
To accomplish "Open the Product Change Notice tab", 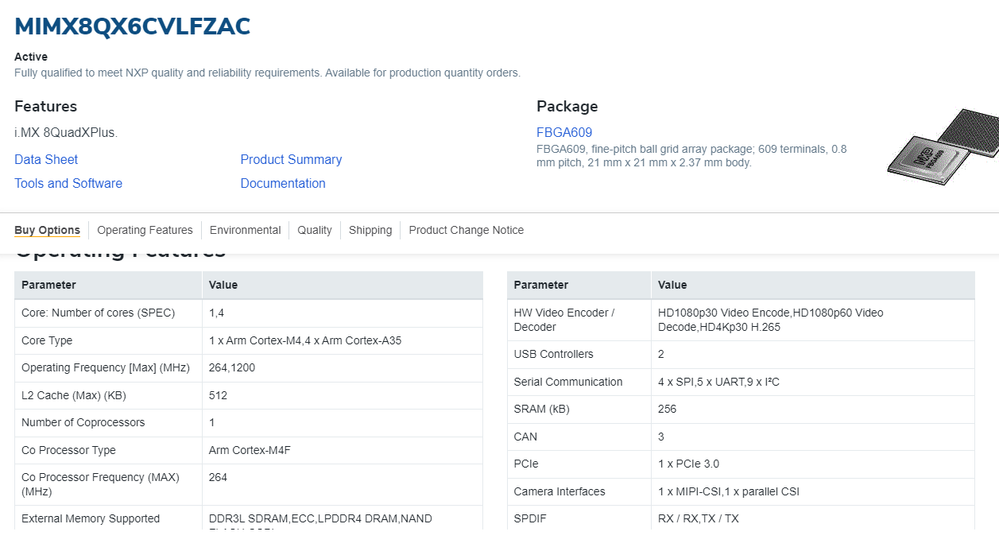I will click(x=466, y=230).
